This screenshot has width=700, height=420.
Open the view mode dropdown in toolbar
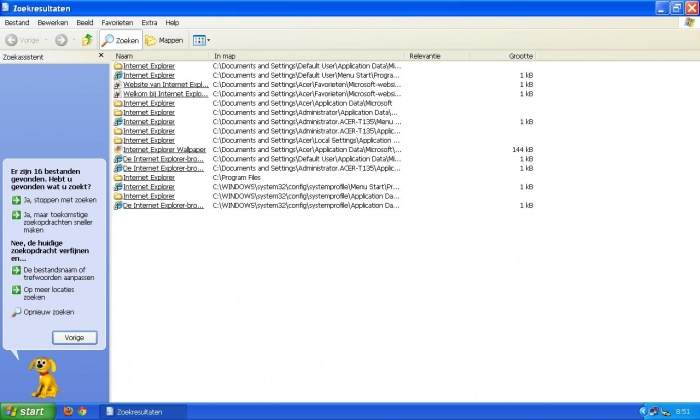[201, 40]
